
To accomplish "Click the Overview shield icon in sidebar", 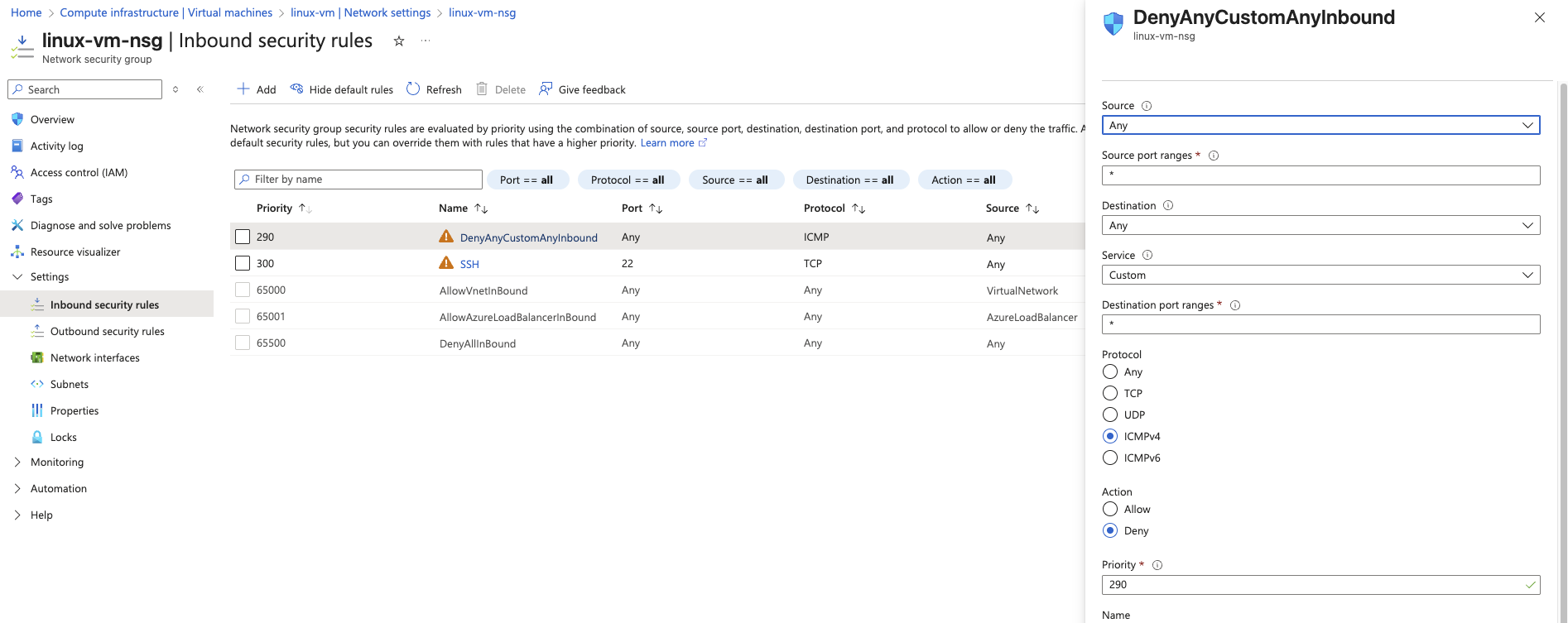I will tap(17, 119).
